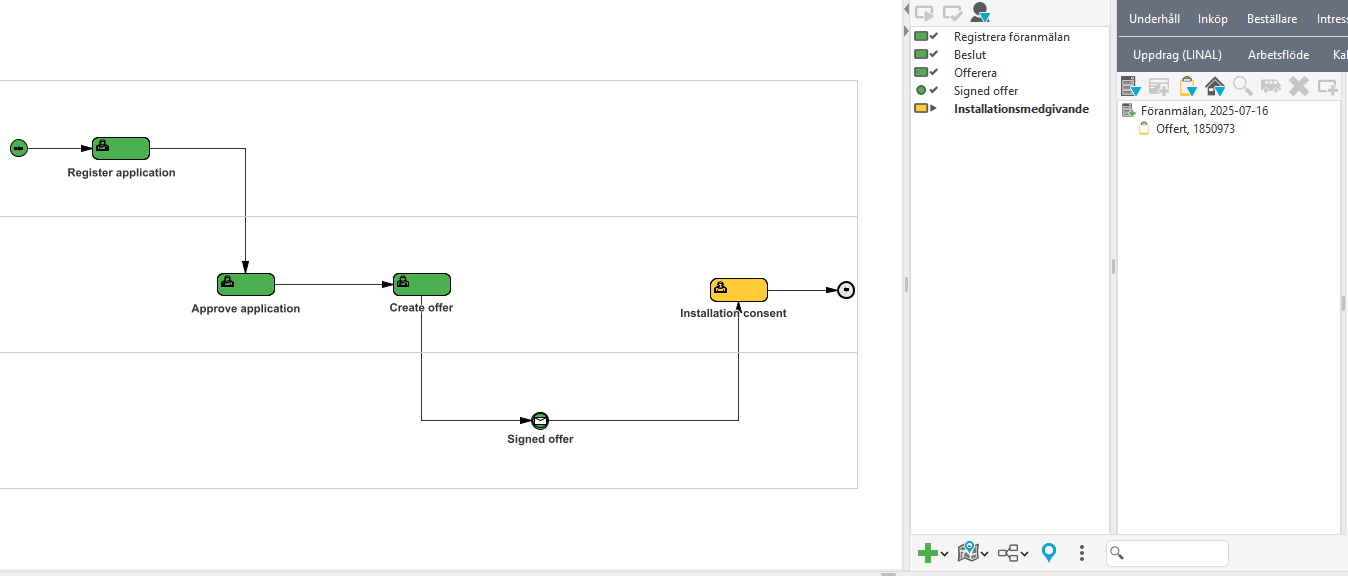Screen dimensions: 1348x576
Task: Select the green Create offer task node
Action: pos(421,284)
